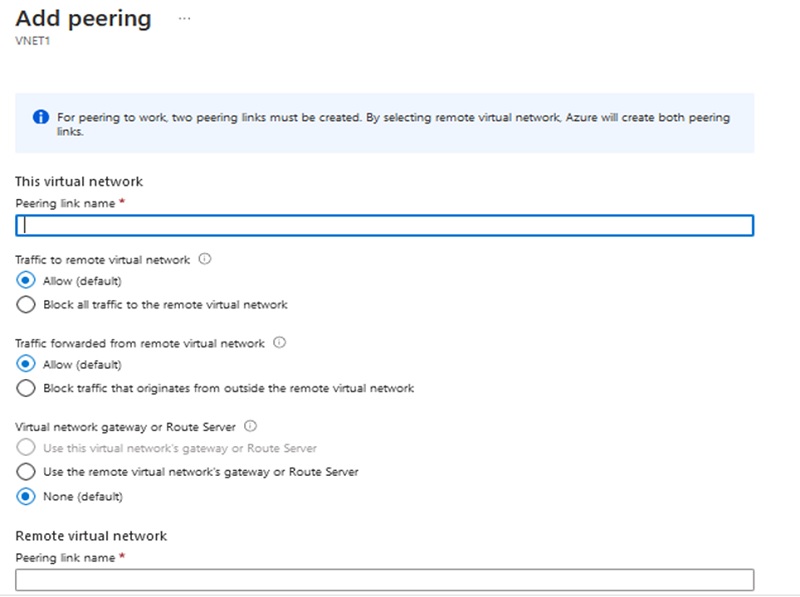800x597 pixels.
Task: Choose Block traffic that originates from outside remote network
Action: pyautogui.click(x=26, y=388)
